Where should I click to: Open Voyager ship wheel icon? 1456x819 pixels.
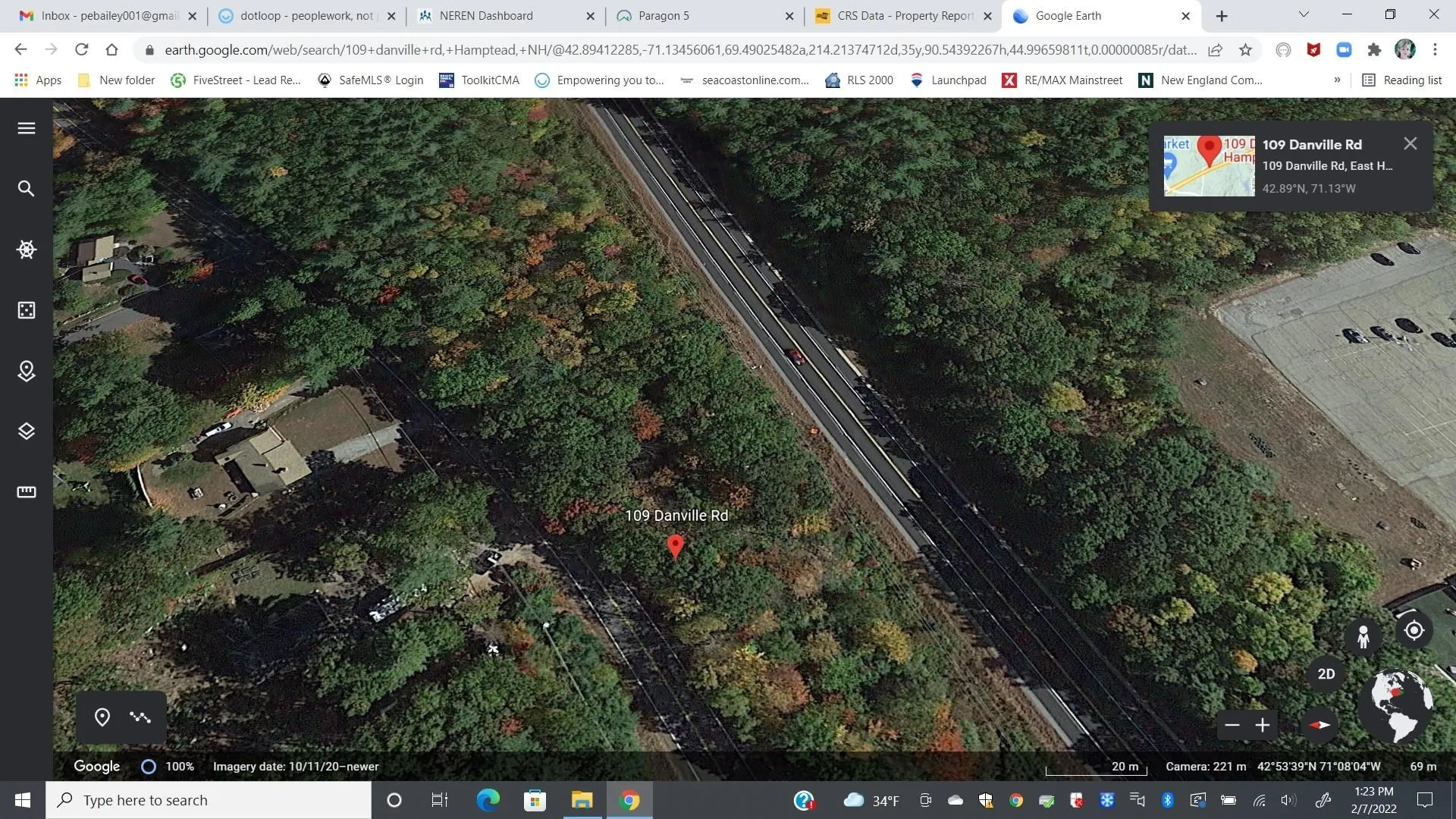27,249
